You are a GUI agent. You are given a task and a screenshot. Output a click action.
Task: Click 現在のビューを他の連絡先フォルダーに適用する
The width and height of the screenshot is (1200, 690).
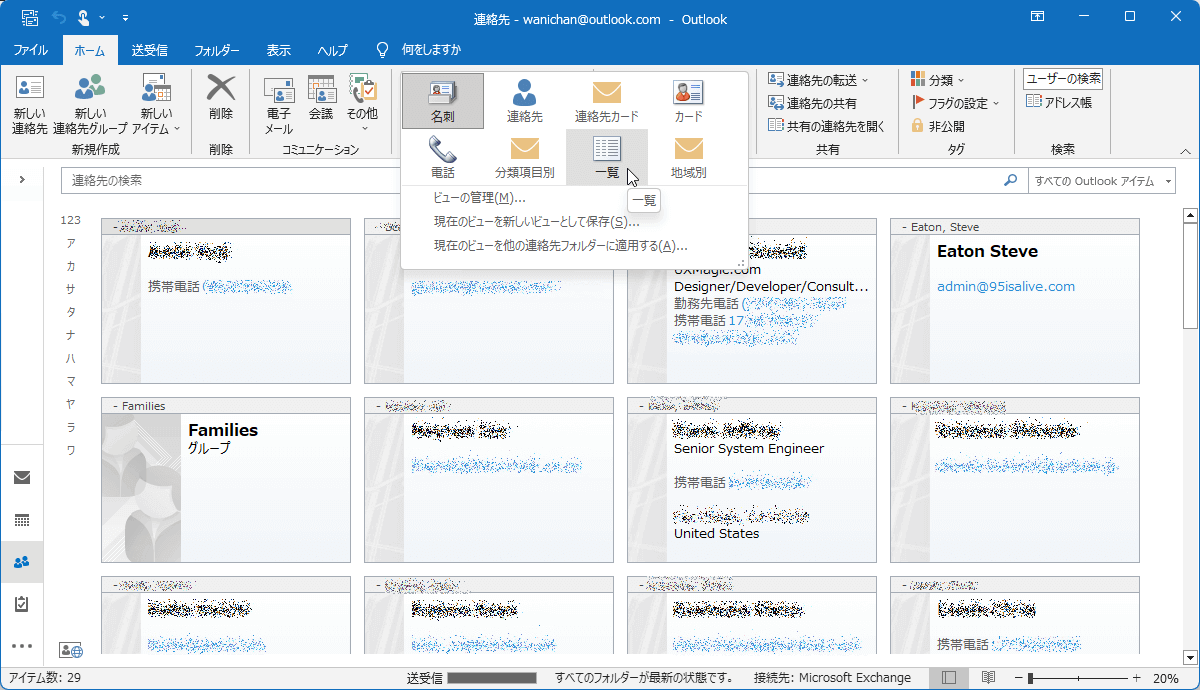[x=561, y=246]
